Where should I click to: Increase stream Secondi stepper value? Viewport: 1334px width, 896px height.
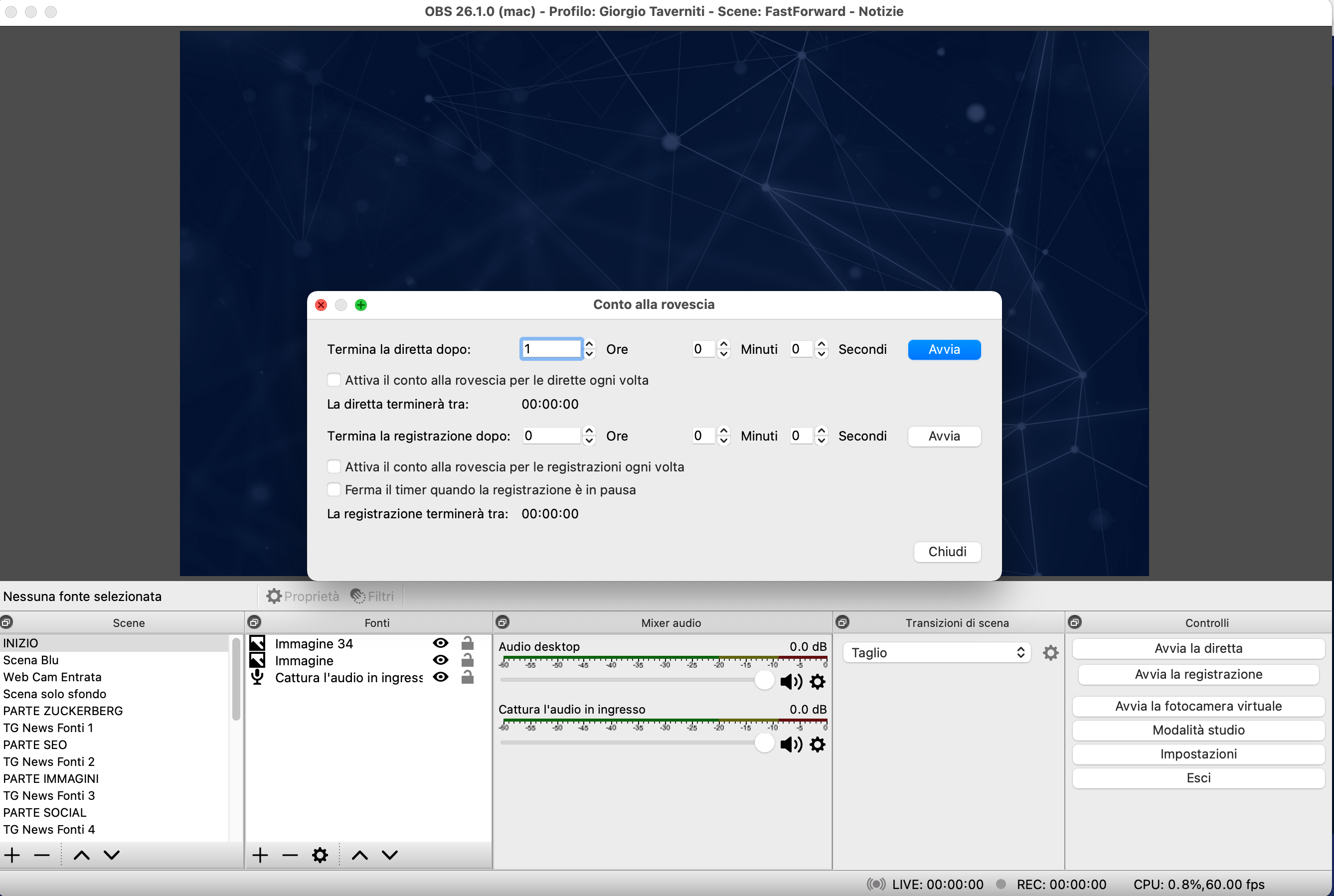[822, 344]
